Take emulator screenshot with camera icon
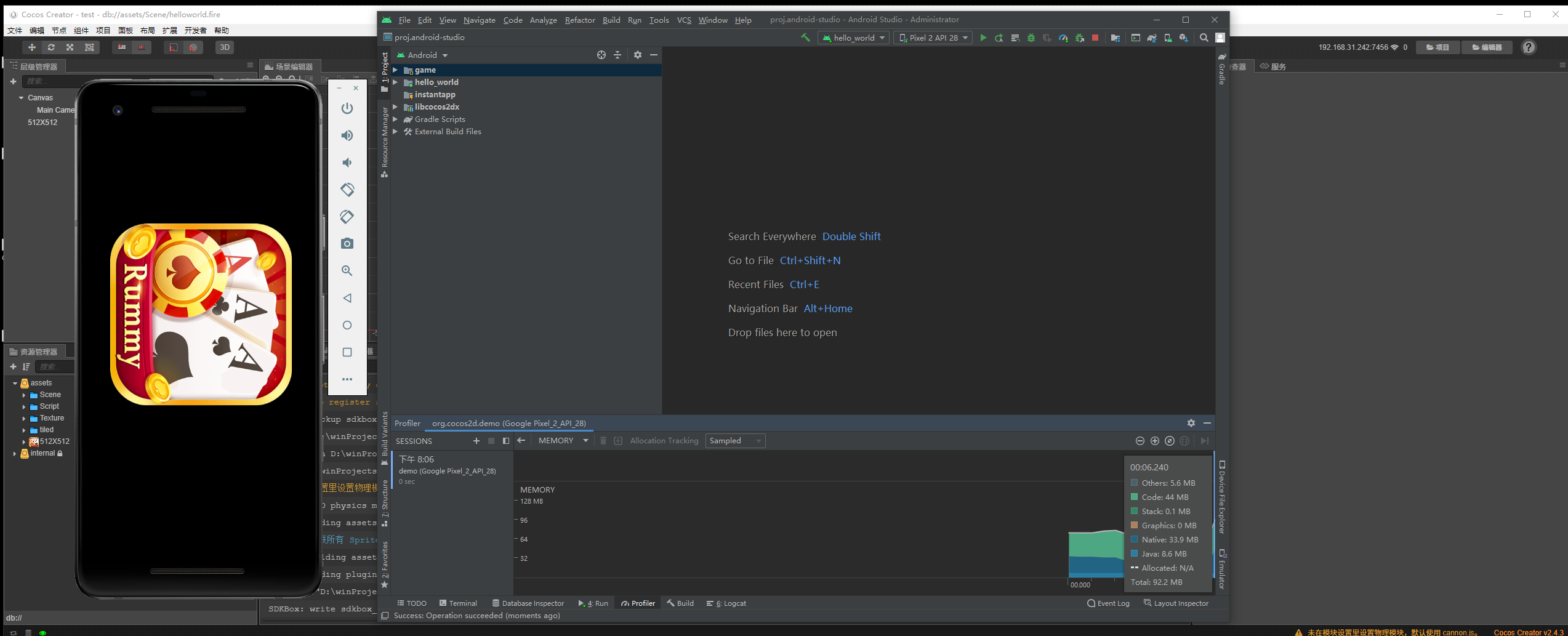This screenshot has width=1568, height=636. click(x=347, y=244)
